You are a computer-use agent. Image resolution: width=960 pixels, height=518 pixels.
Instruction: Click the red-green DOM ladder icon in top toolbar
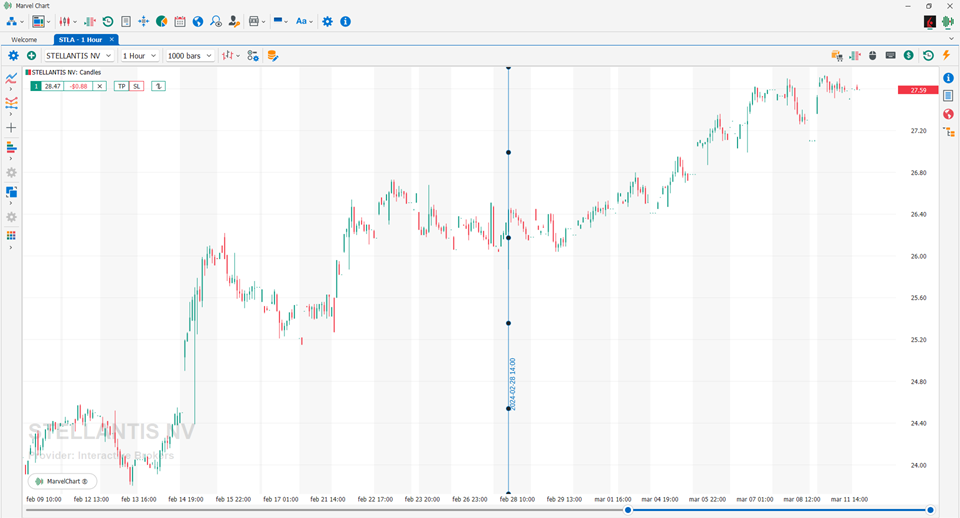coord(90,21)
